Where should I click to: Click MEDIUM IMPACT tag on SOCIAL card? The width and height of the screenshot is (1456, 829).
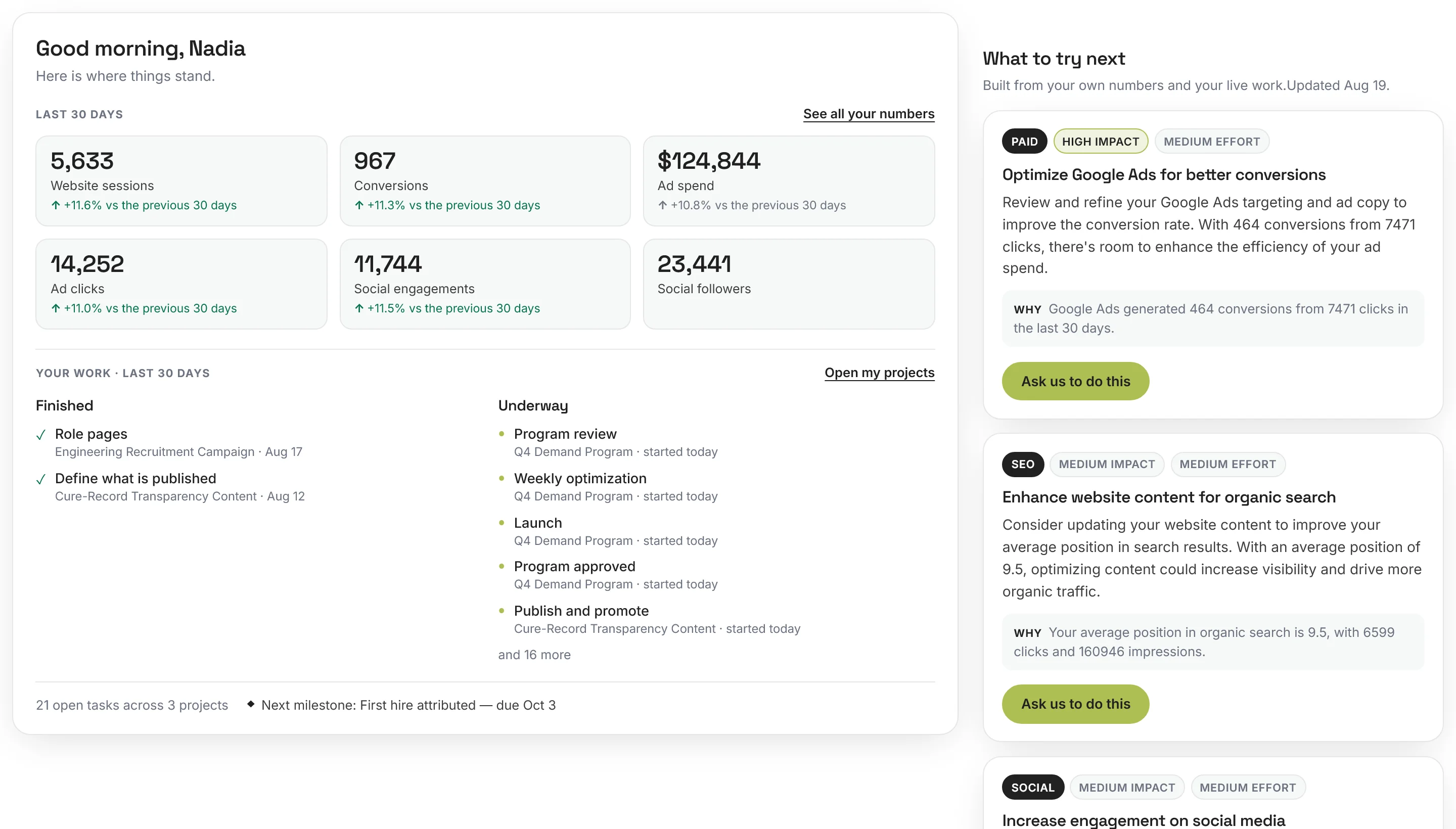tap(1126, 788)
